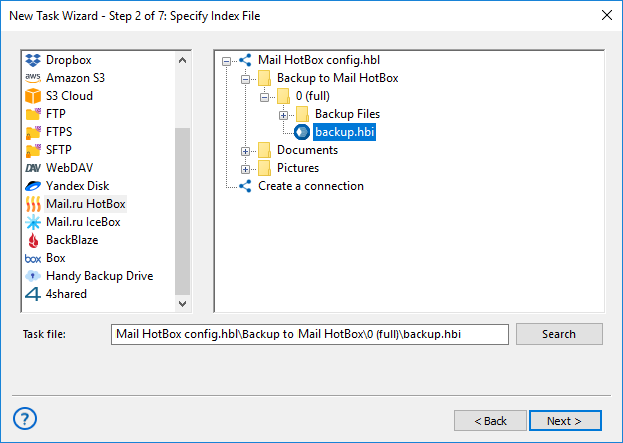Click the Backup Files folder icon
The image size is (623, 443).
(x=302, y=114)
